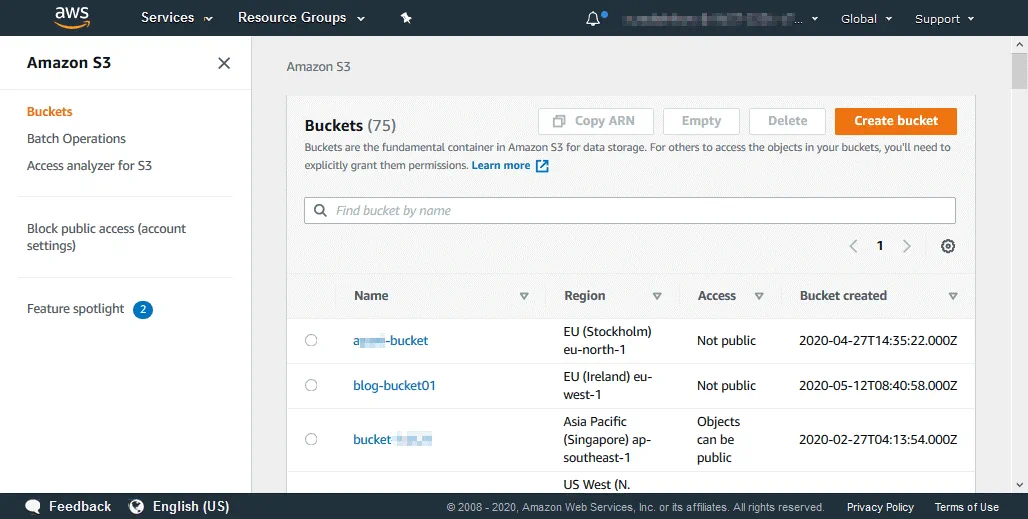Open Access analyzer for S3
1028x519 pixels.
click(89, 166)
